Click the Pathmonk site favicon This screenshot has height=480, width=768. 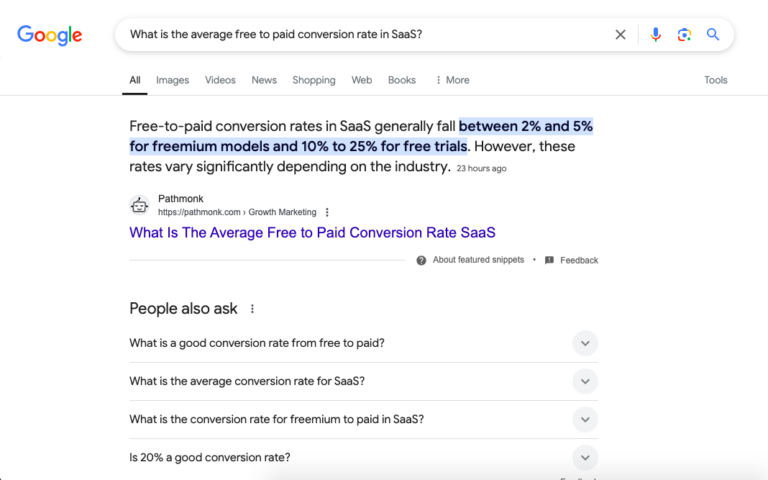[x=140, y=205]
